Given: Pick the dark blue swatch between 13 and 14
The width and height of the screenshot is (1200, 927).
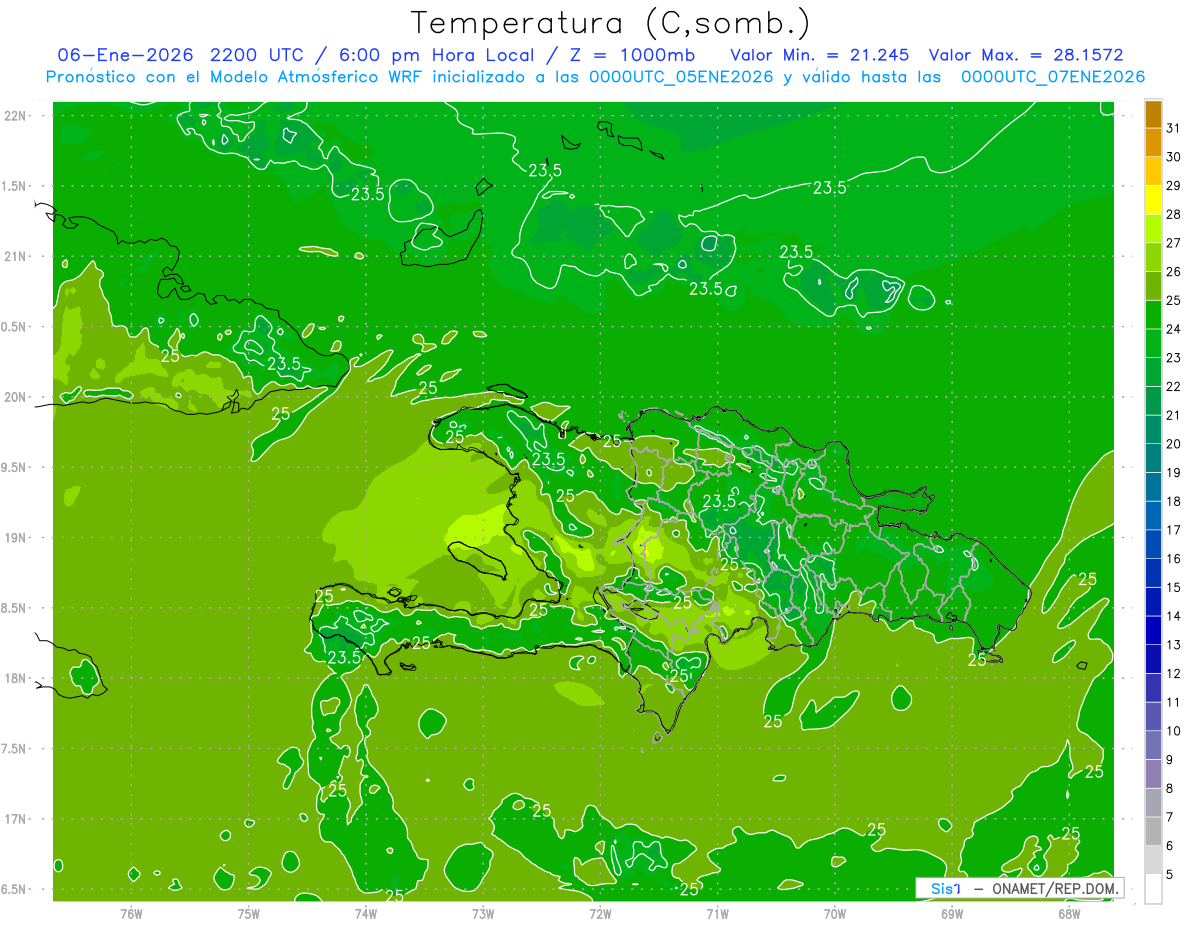Looking at the screenshot, I should [1153, 630].
